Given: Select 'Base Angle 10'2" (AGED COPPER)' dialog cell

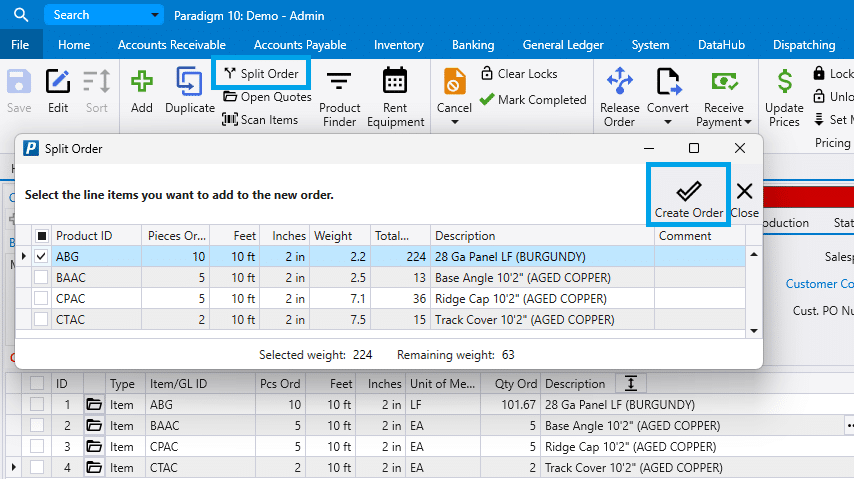Looking at the screenshot, I should pyautogui.click(x=542, y=278).
